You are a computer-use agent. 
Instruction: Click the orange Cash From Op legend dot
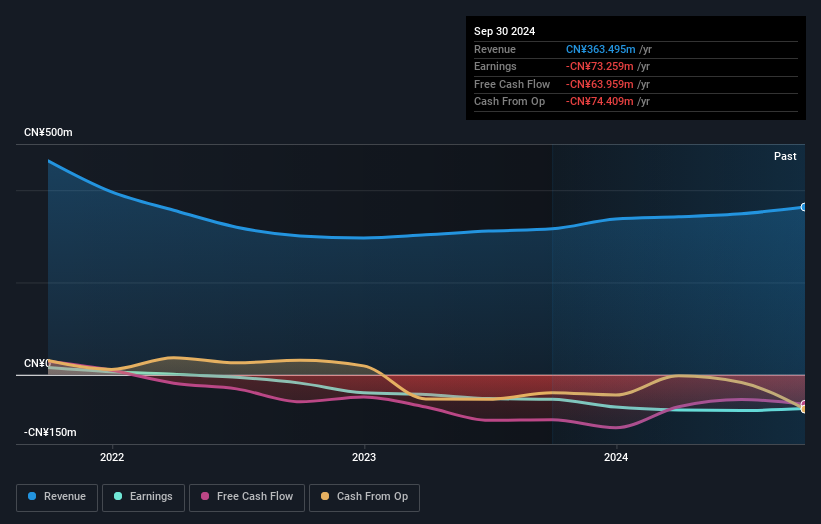[325, 496]
